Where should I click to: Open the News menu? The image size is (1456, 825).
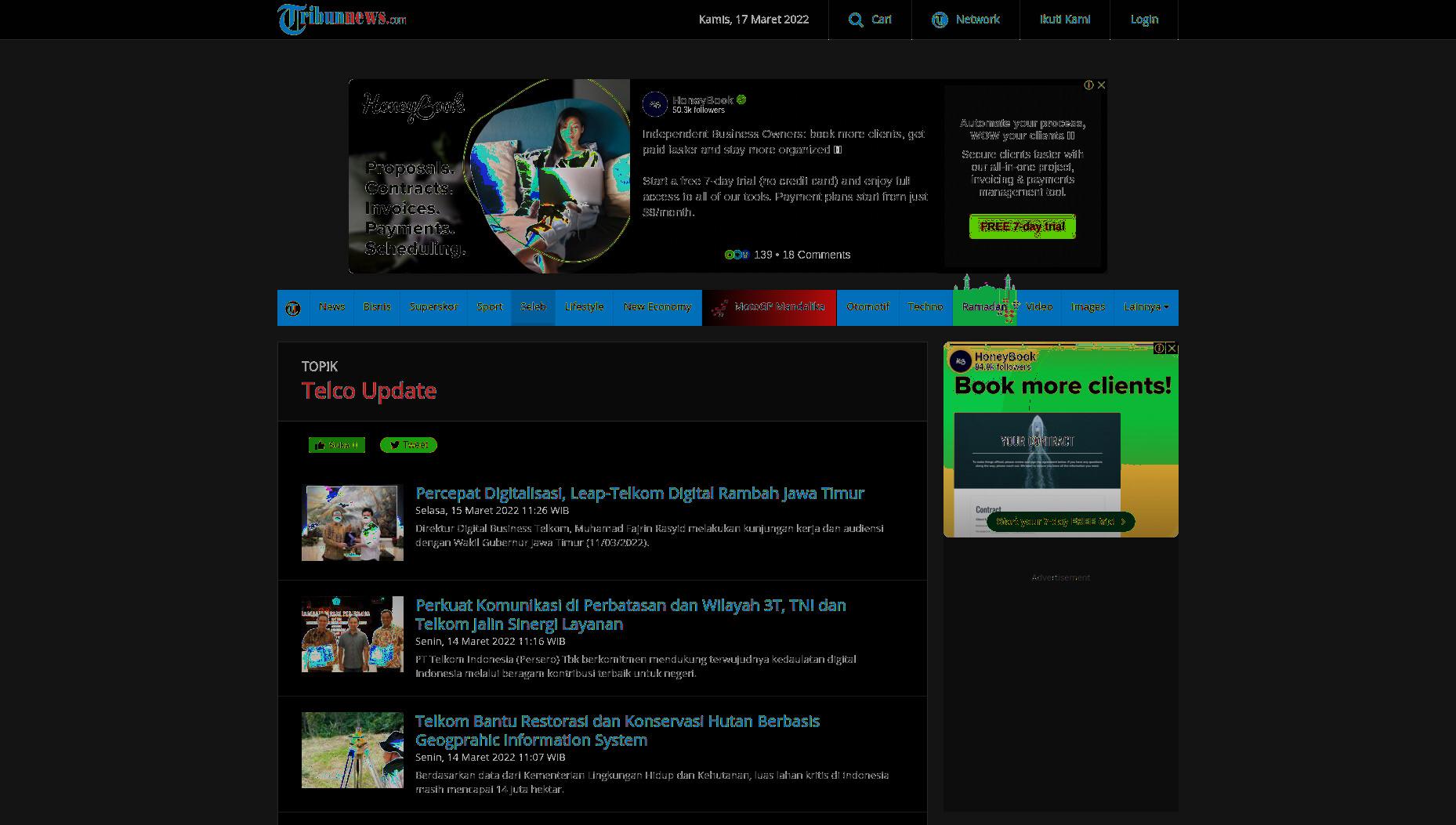coord(331,306)
